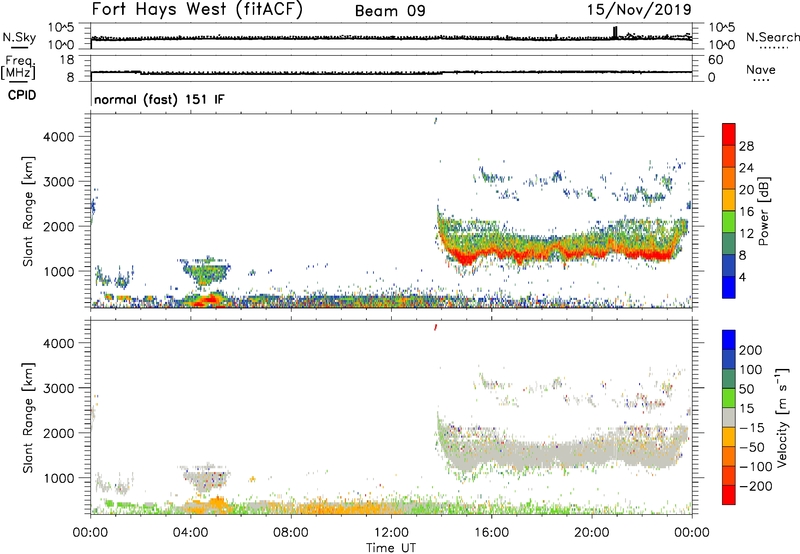
Task: Click the 'N.Search' legend label
Action: coord(772,37)
